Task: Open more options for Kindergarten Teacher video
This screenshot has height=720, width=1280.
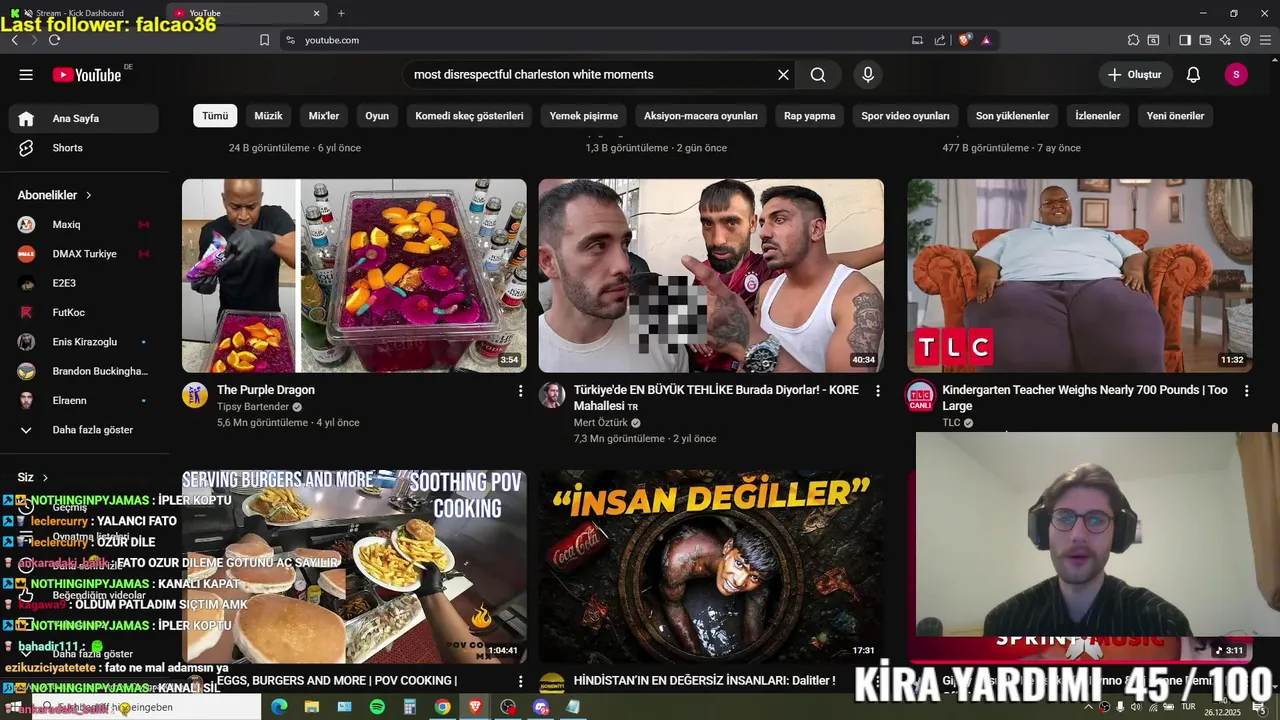Action: (1246, 391)
